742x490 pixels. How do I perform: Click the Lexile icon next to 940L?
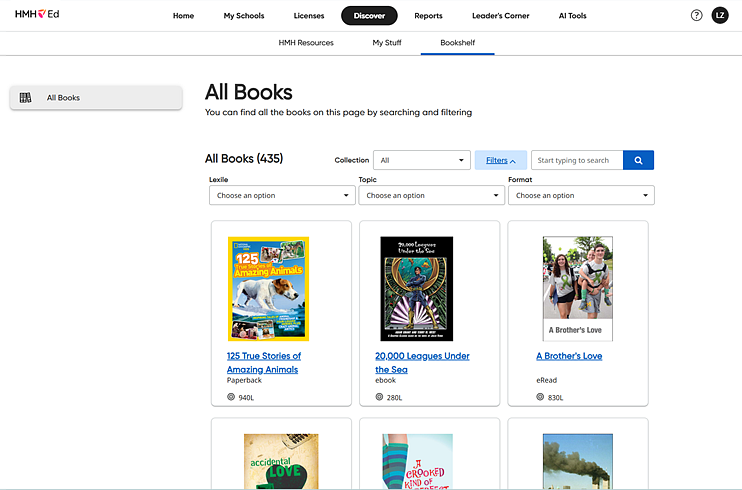(231, 397)
